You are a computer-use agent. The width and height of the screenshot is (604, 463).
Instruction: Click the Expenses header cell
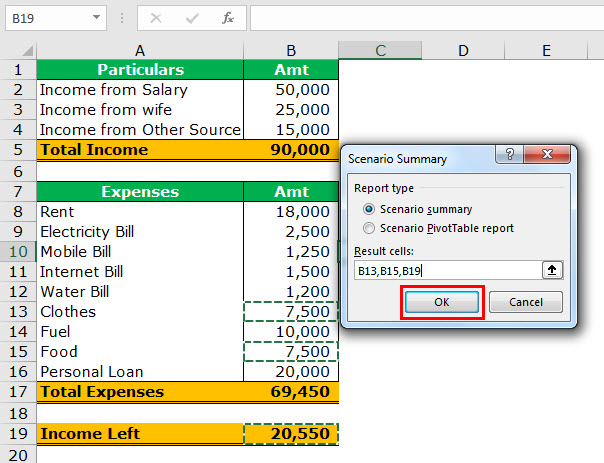pyautogui.click(x=140, y=191)
